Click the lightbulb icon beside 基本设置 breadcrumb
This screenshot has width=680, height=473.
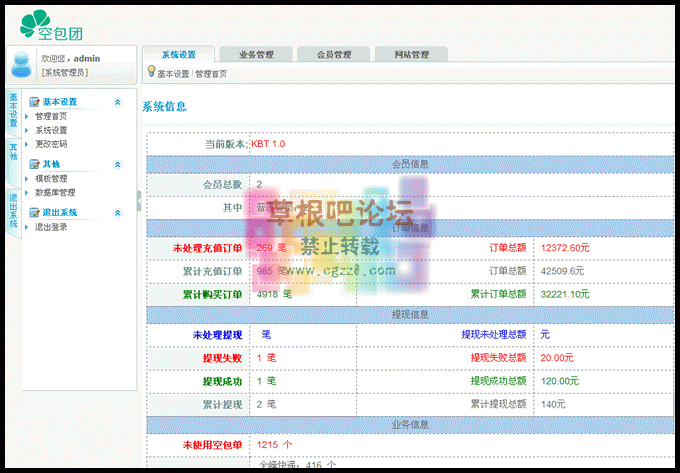click(151, 71)
